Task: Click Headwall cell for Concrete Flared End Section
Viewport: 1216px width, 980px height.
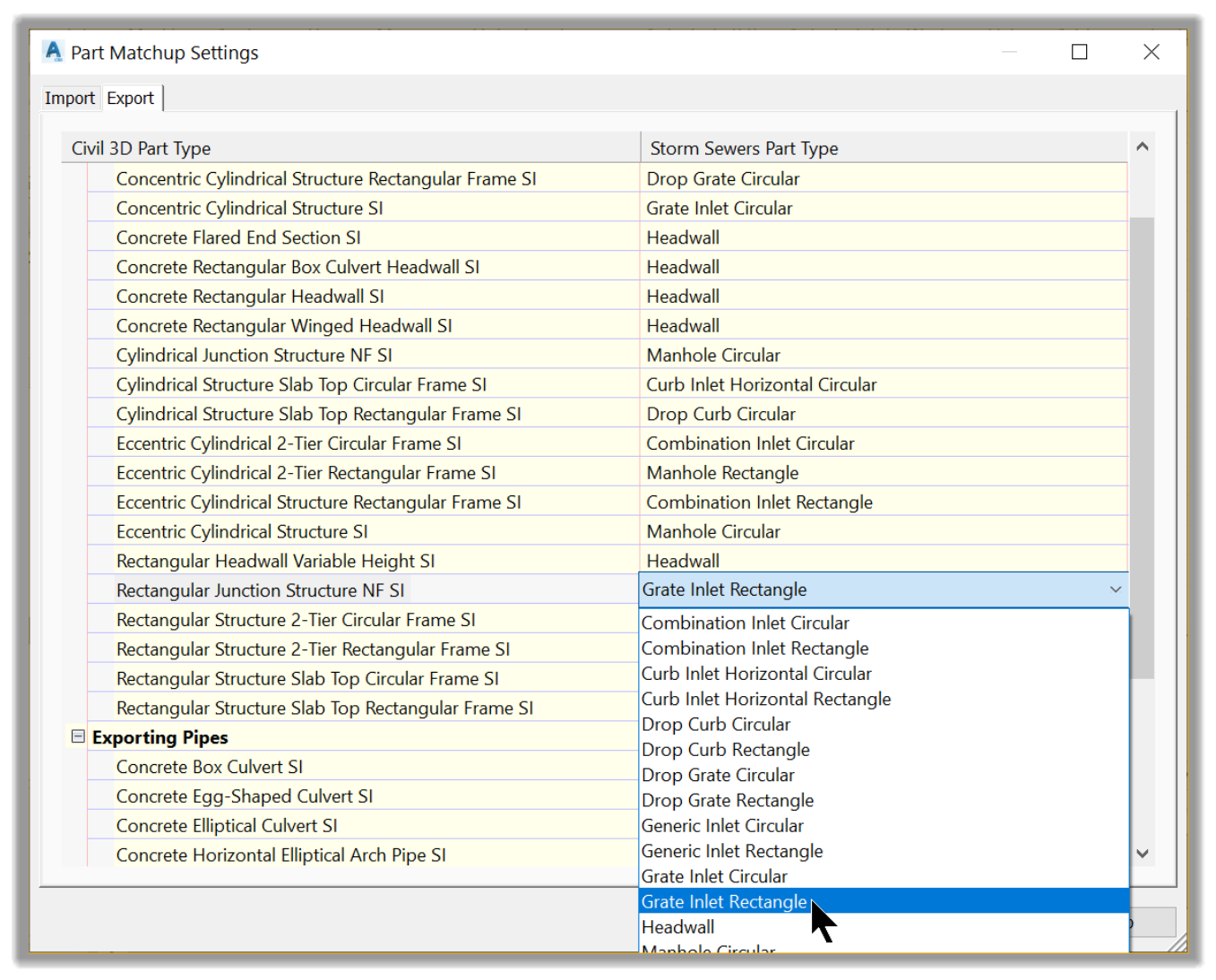Action: pos(884,237)
